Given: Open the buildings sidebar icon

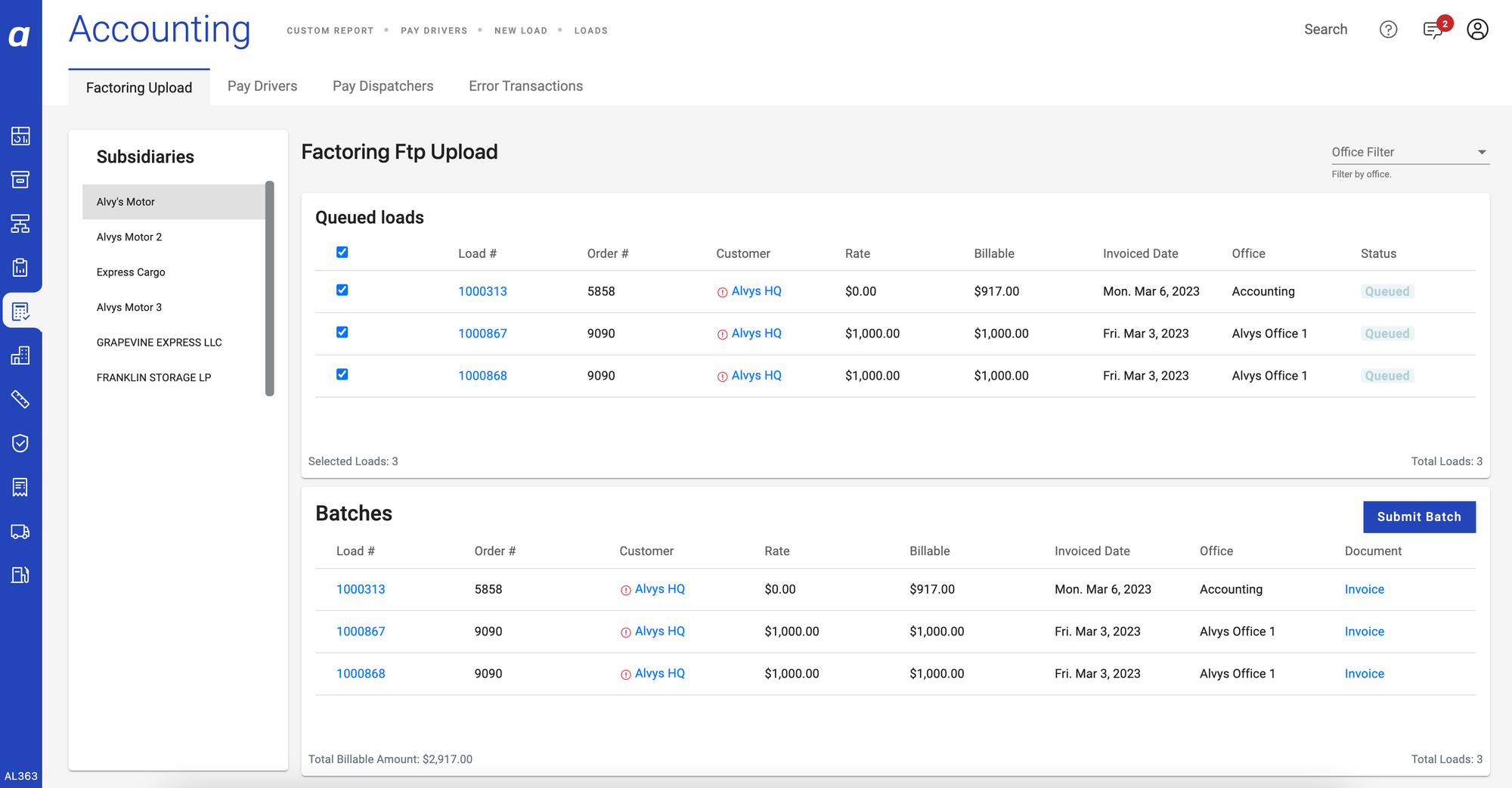Looking at the screenshot, I should (20, 355).
